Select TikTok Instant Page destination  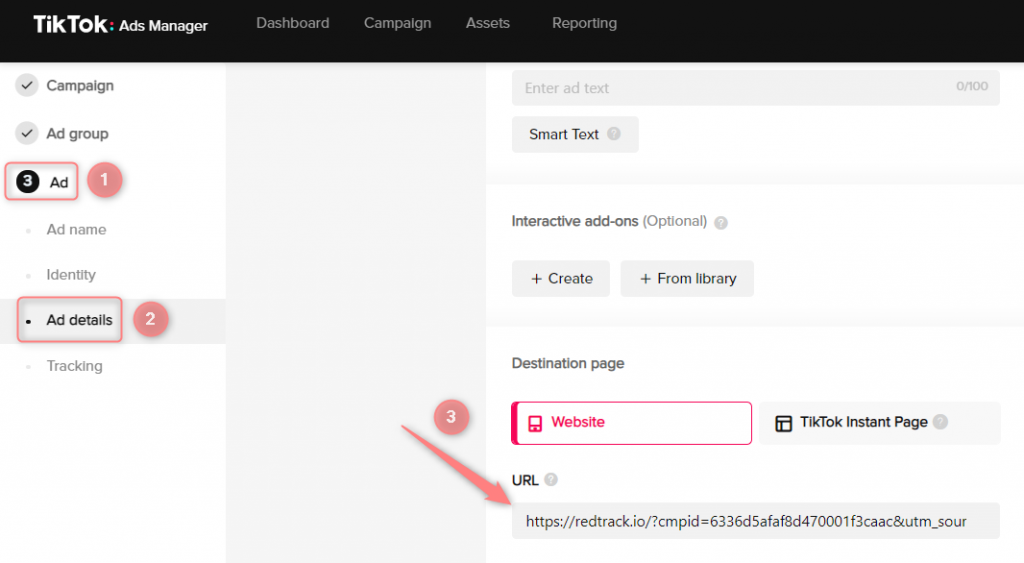click(880, 423)
